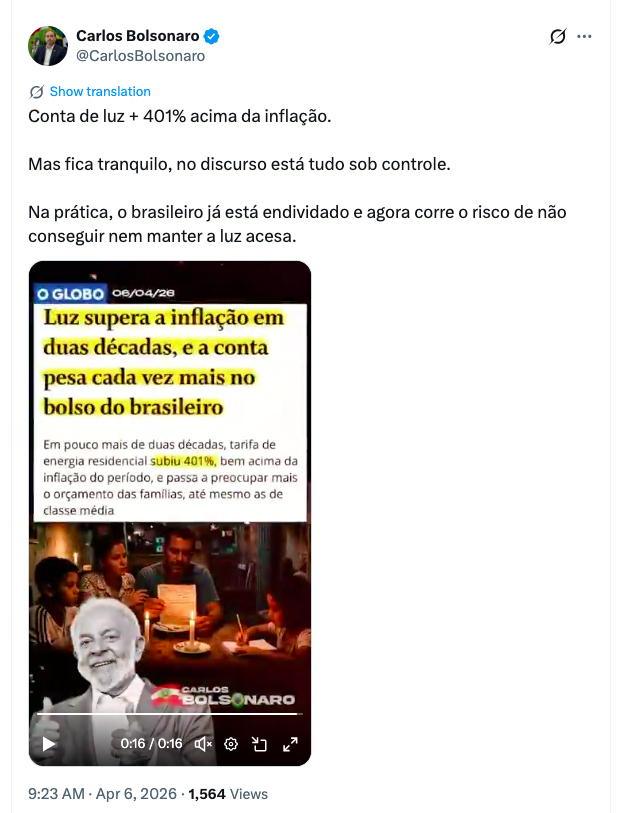Click the O Globo headline in video
The height and width of the screenshot is (813, 630).
(164, 362)
